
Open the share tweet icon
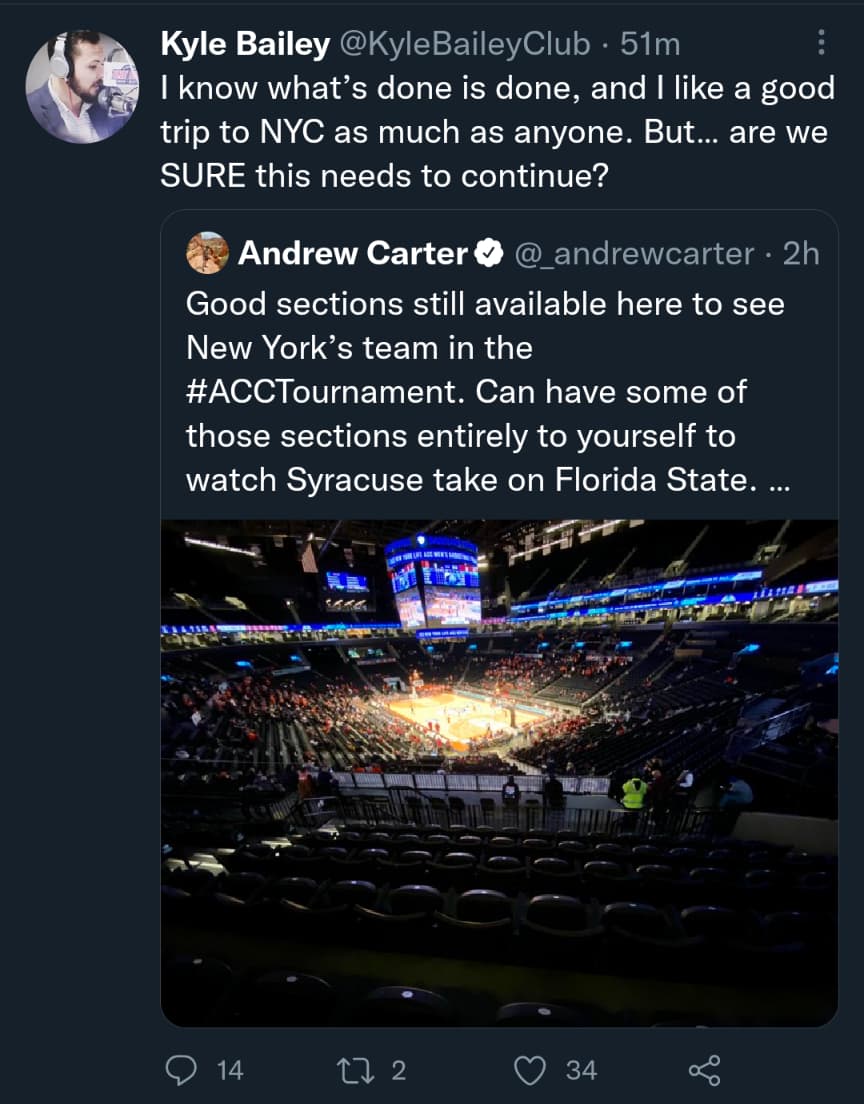tap(704, 1070)
